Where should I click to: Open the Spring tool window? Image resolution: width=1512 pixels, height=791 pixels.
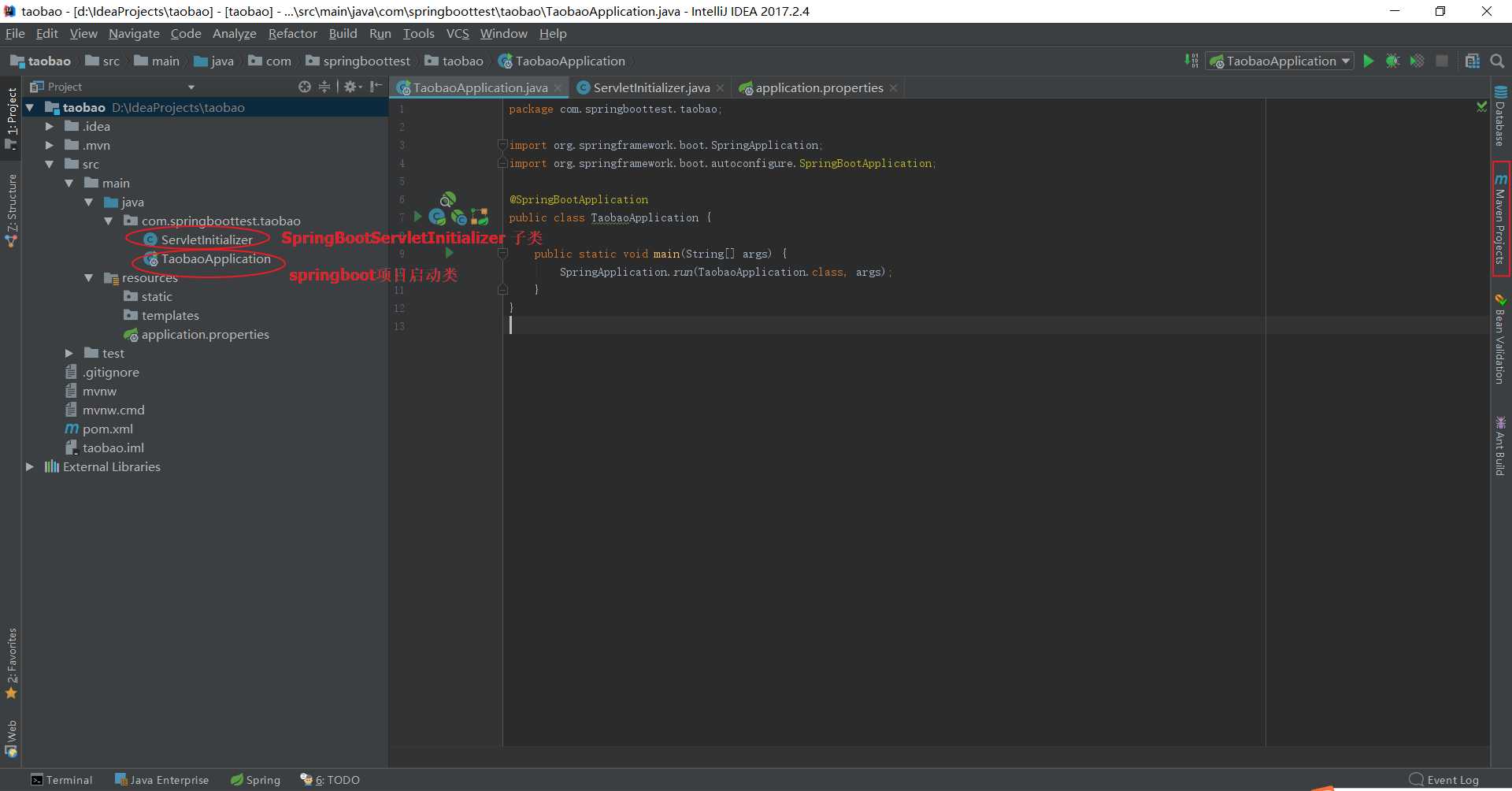click(255, 780)
